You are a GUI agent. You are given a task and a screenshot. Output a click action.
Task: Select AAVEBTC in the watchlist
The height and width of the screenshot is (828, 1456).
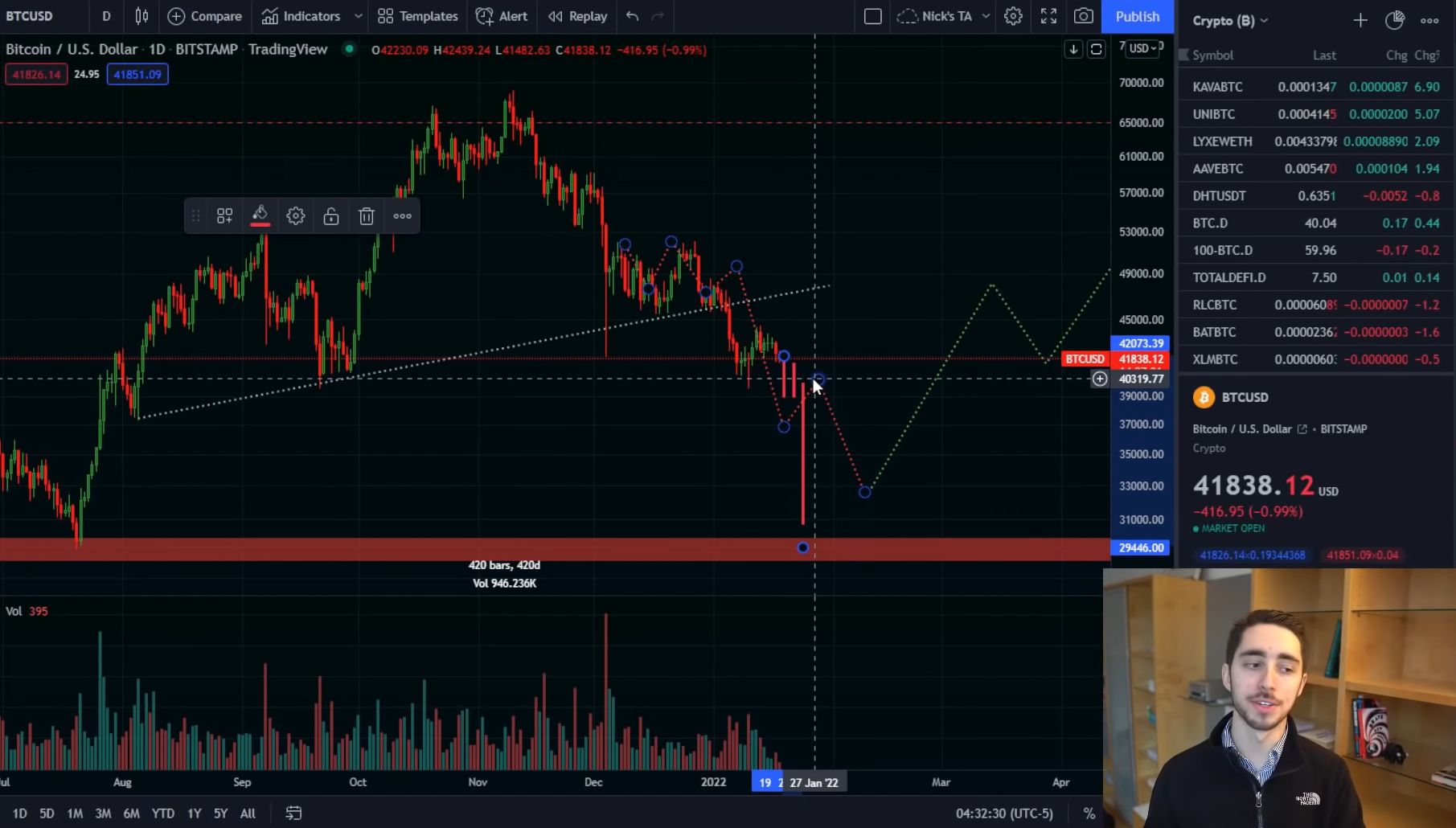click(1317, 169)
